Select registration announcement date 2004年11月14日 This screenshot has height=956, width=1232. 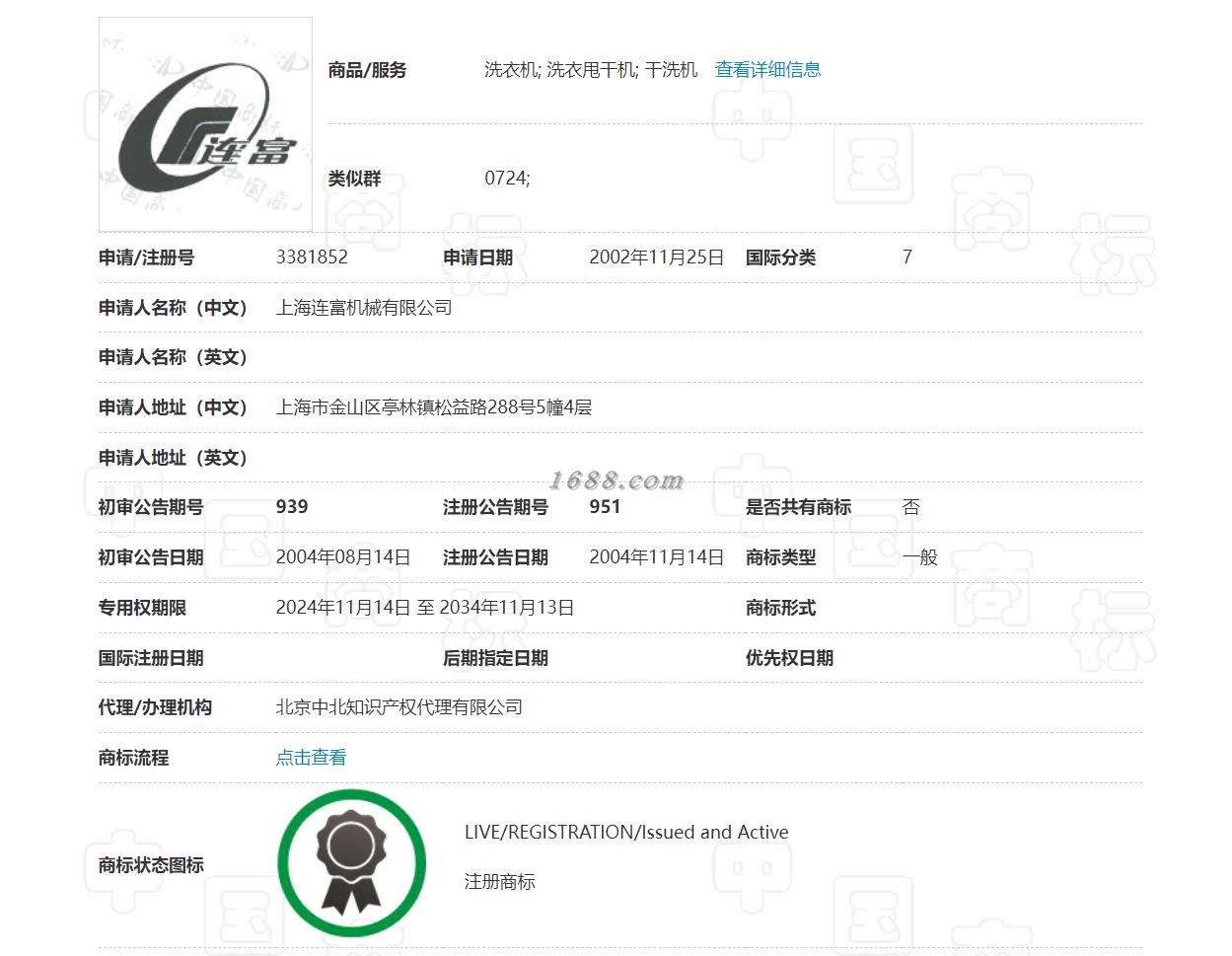tap(656, 557)
